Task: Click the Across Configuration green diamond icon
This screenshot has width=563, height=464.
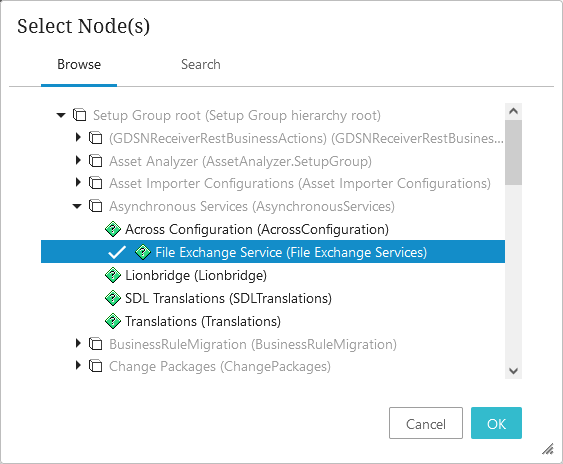Action: (x=113, y=229)
